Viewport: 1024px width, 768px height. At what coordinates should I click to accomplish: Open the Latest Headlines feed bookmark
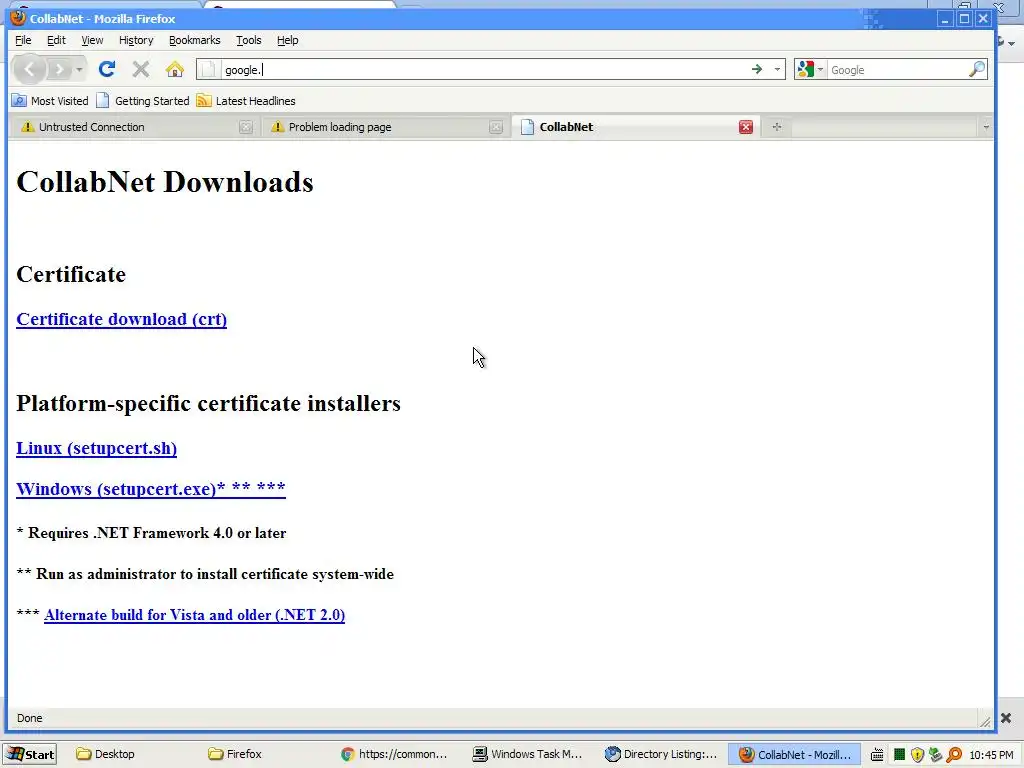click(x=246, y=101)
